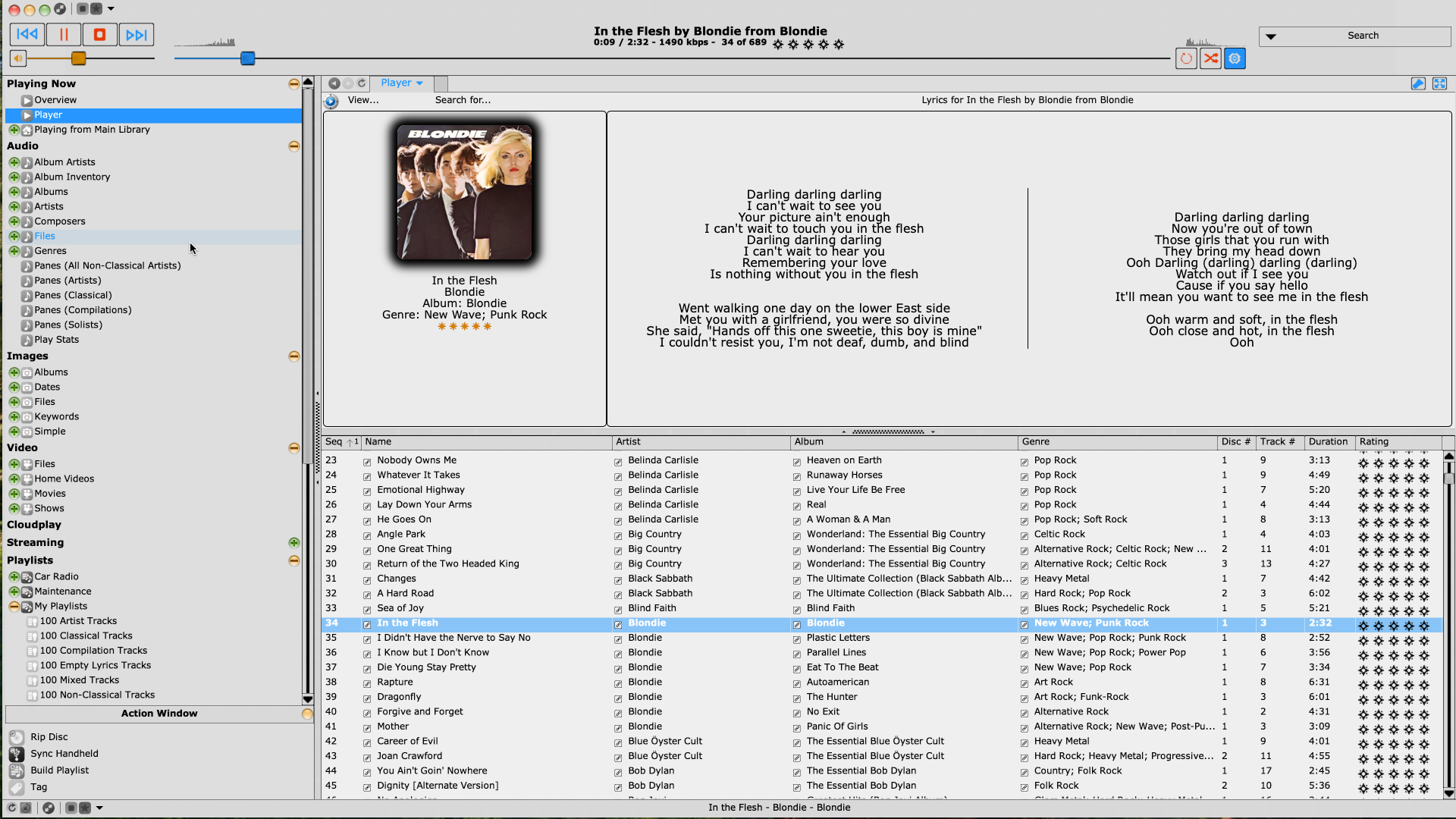The height and width of the screenshot is (819, 1456).
Task: Open the Player dropdown in player bar
Action: point(402,82)
